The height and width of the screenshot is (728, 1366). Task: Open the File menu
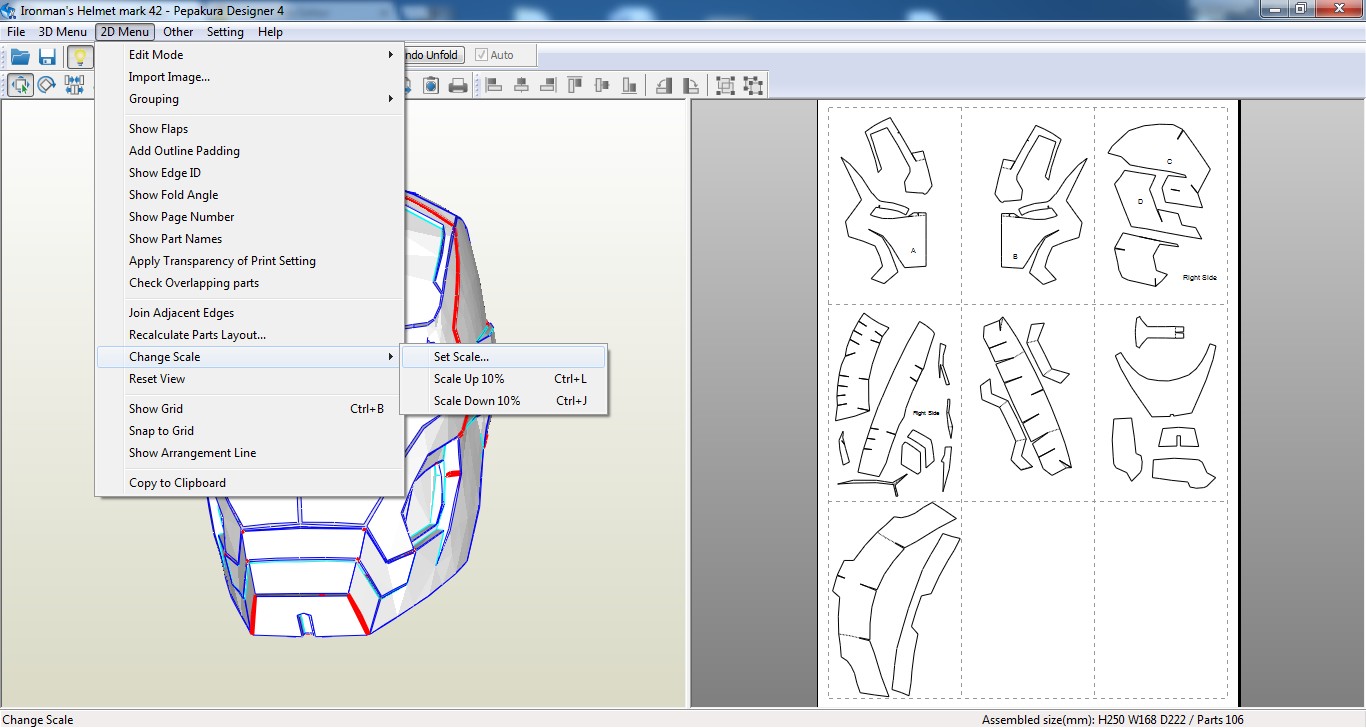coord(16,32)
